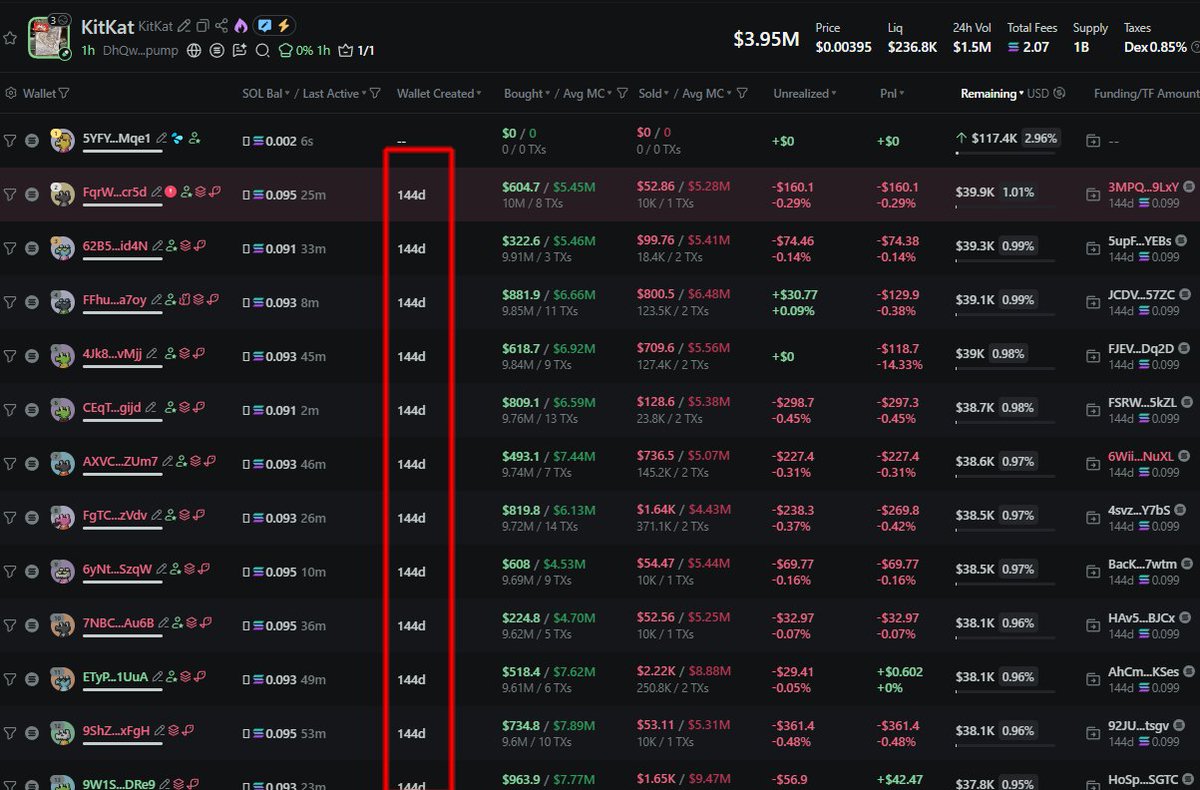Open funding wallet 3MPQ...9LxY
This screenshot has width=1200, height=790.
point(1143,187)
